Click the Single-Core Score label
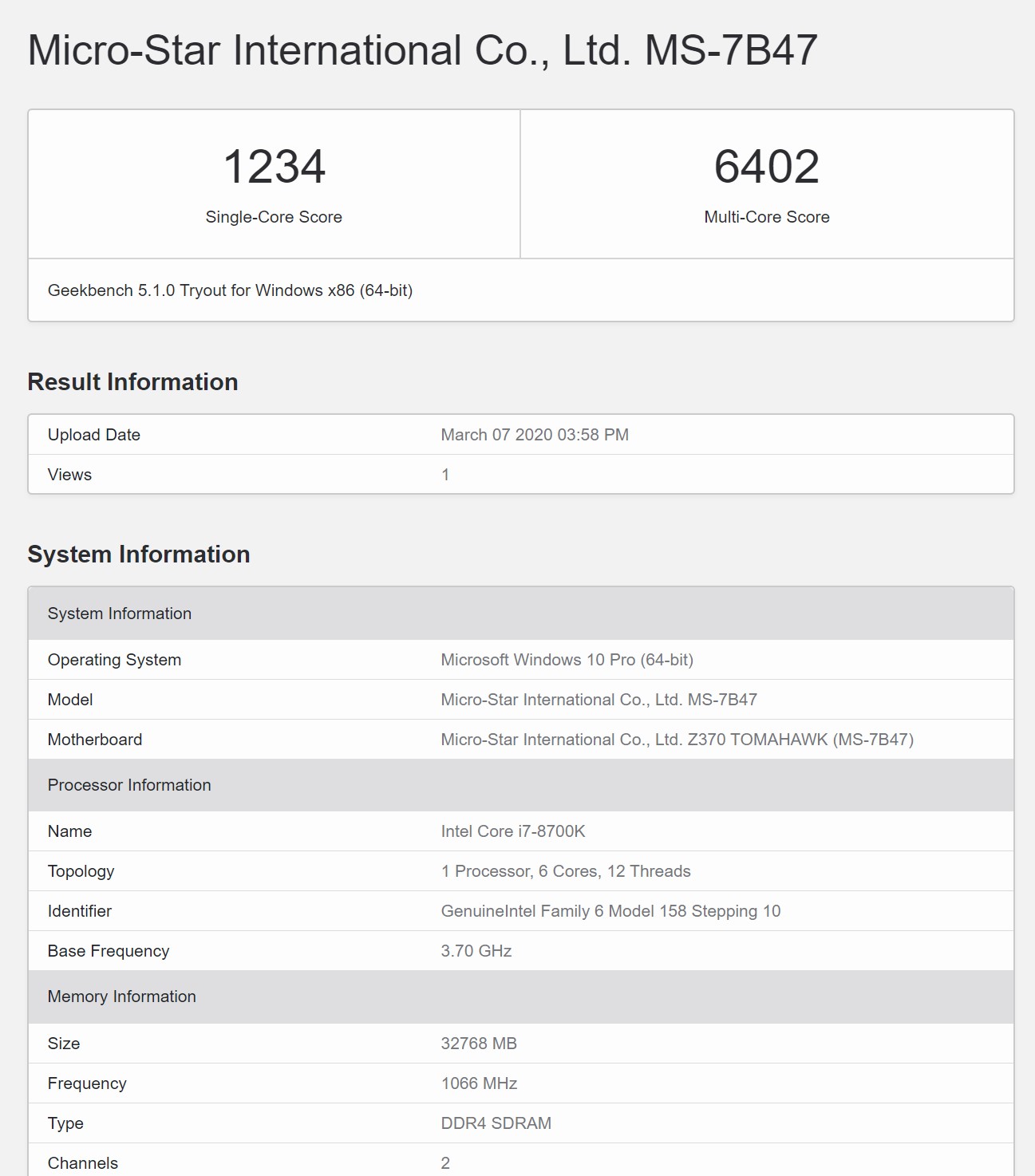The image size is (1035, 1176). [274, 217]
